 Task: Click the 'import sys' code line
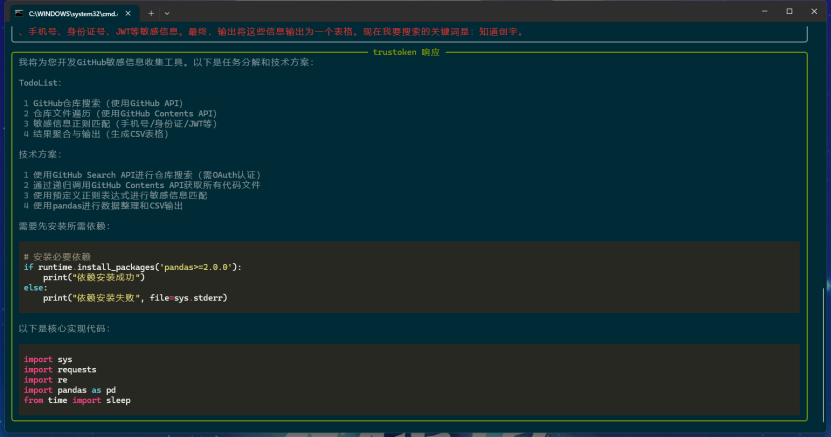point(48,359)
